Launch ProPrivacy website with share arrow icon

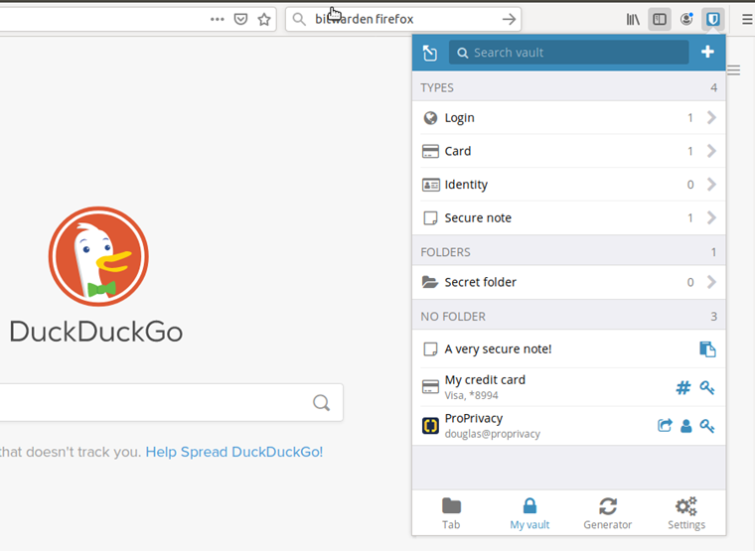coord(664,426)
